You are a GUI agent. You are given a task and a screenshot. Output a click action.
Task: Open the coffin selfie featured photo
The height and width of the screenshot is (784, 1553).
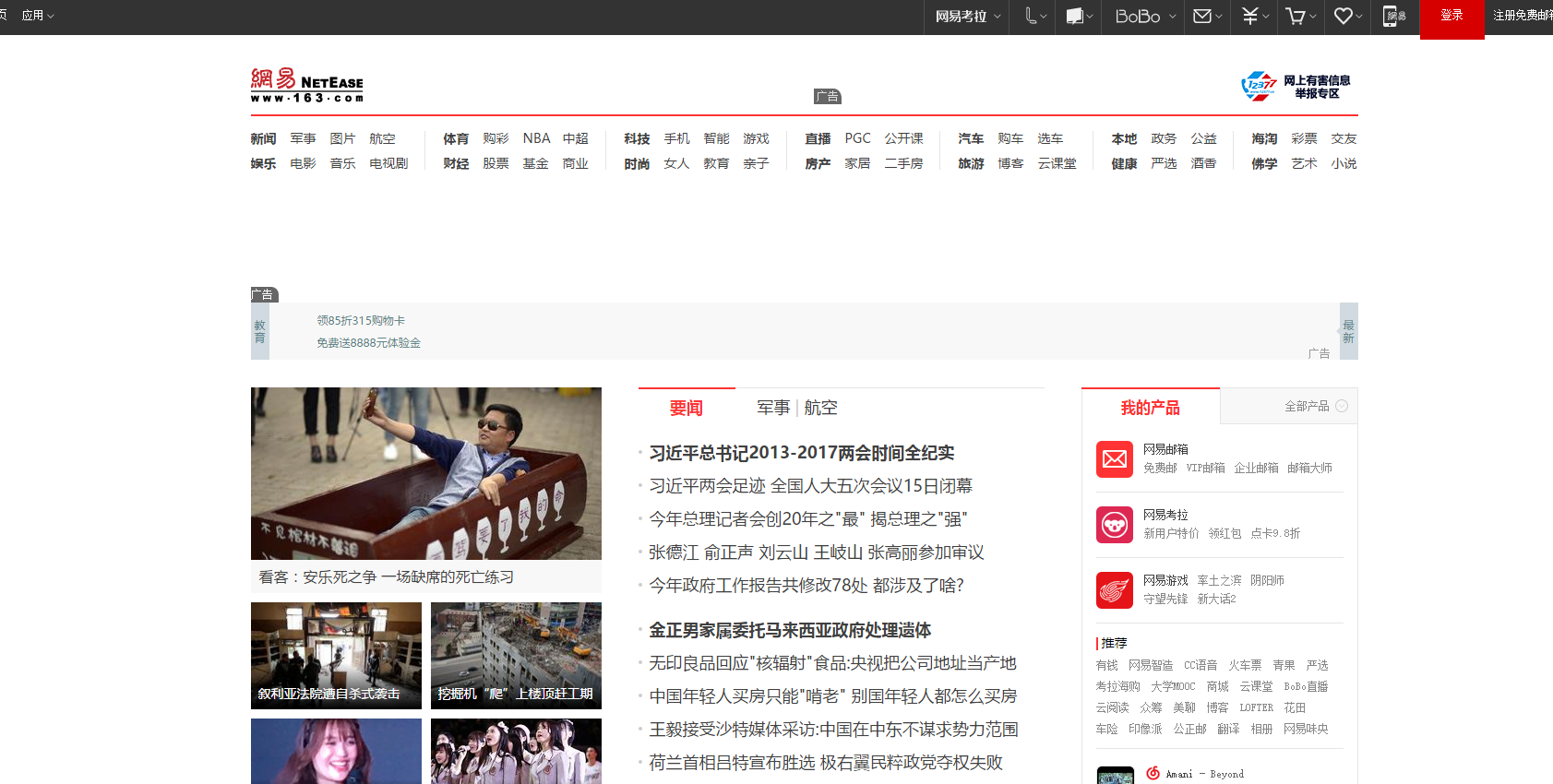[x=425, y=473]
